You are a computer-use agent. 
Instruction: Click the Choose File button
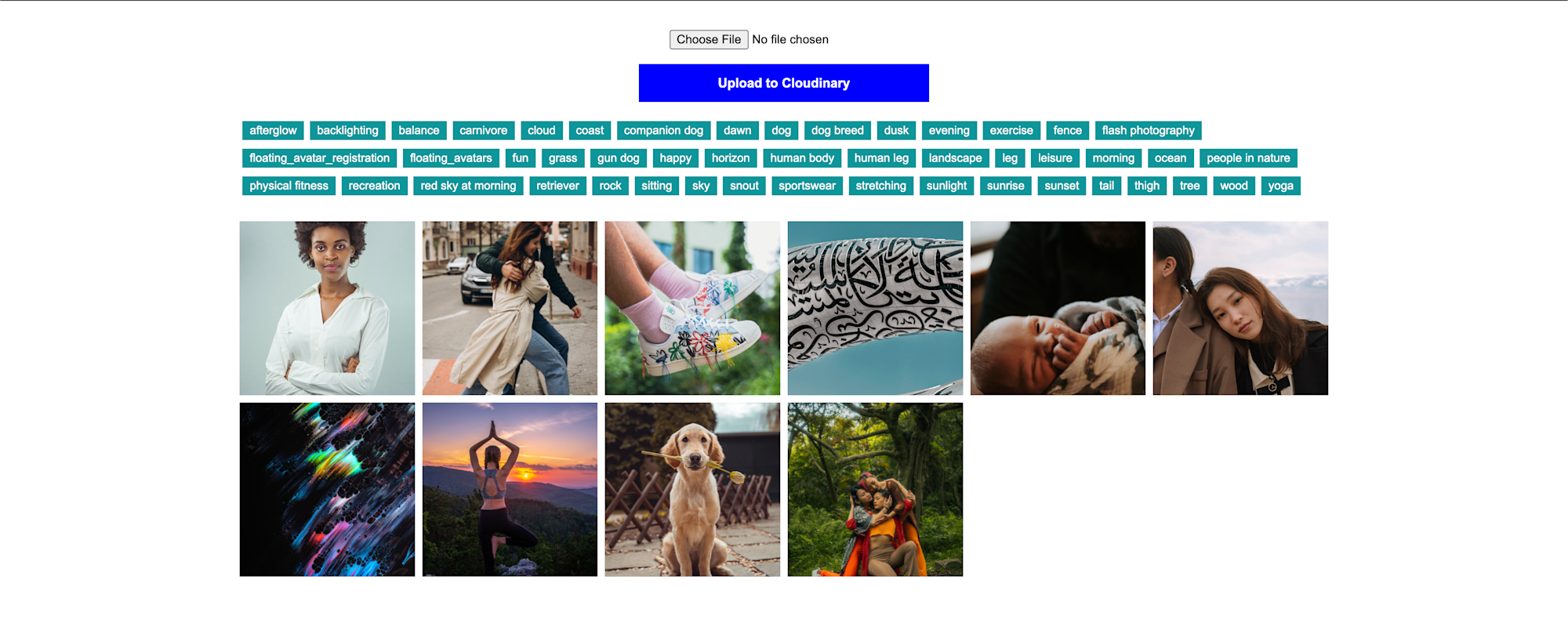(x=709, y=39)
